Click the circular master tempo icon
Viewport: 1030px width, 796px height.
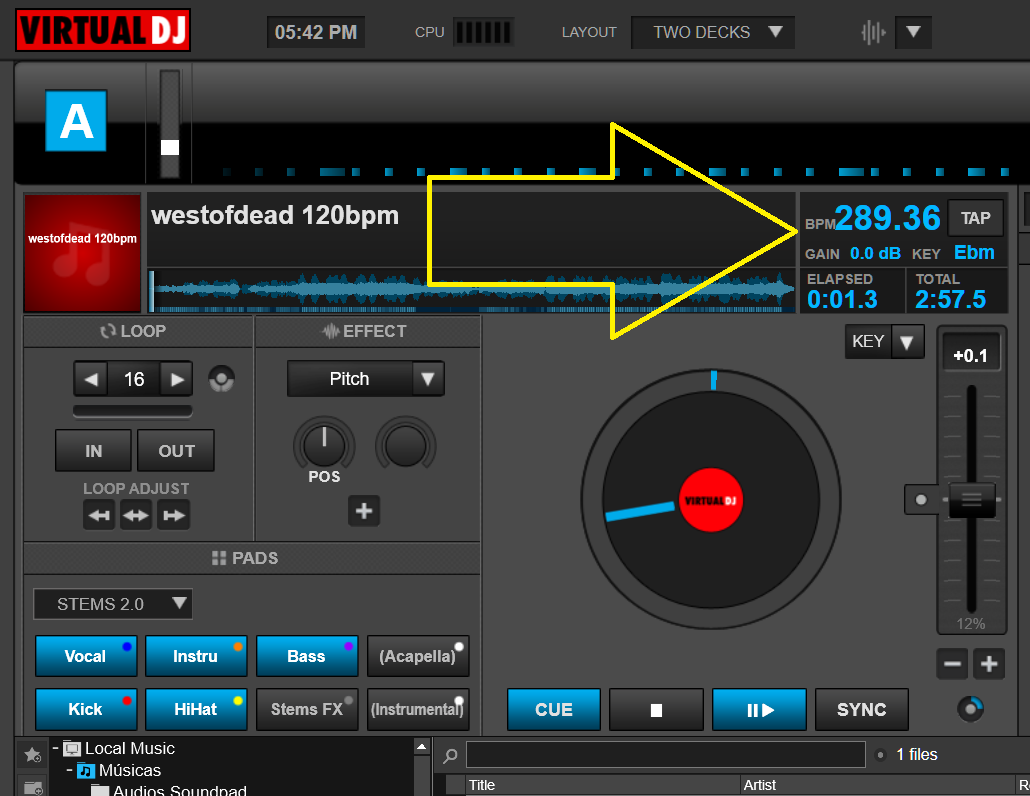tap(971, 709)
